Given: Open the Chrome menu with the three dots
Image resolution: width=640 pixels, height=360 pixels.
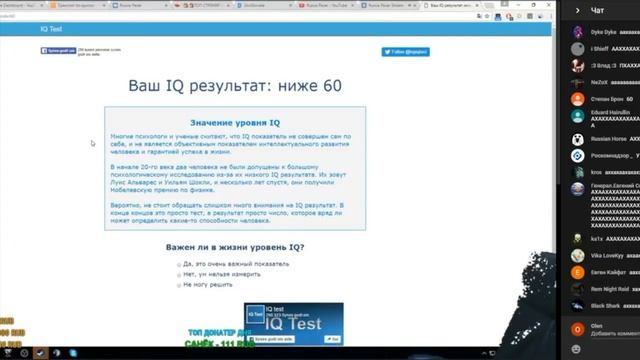Looking at the screenshot, I should (551, 16).
